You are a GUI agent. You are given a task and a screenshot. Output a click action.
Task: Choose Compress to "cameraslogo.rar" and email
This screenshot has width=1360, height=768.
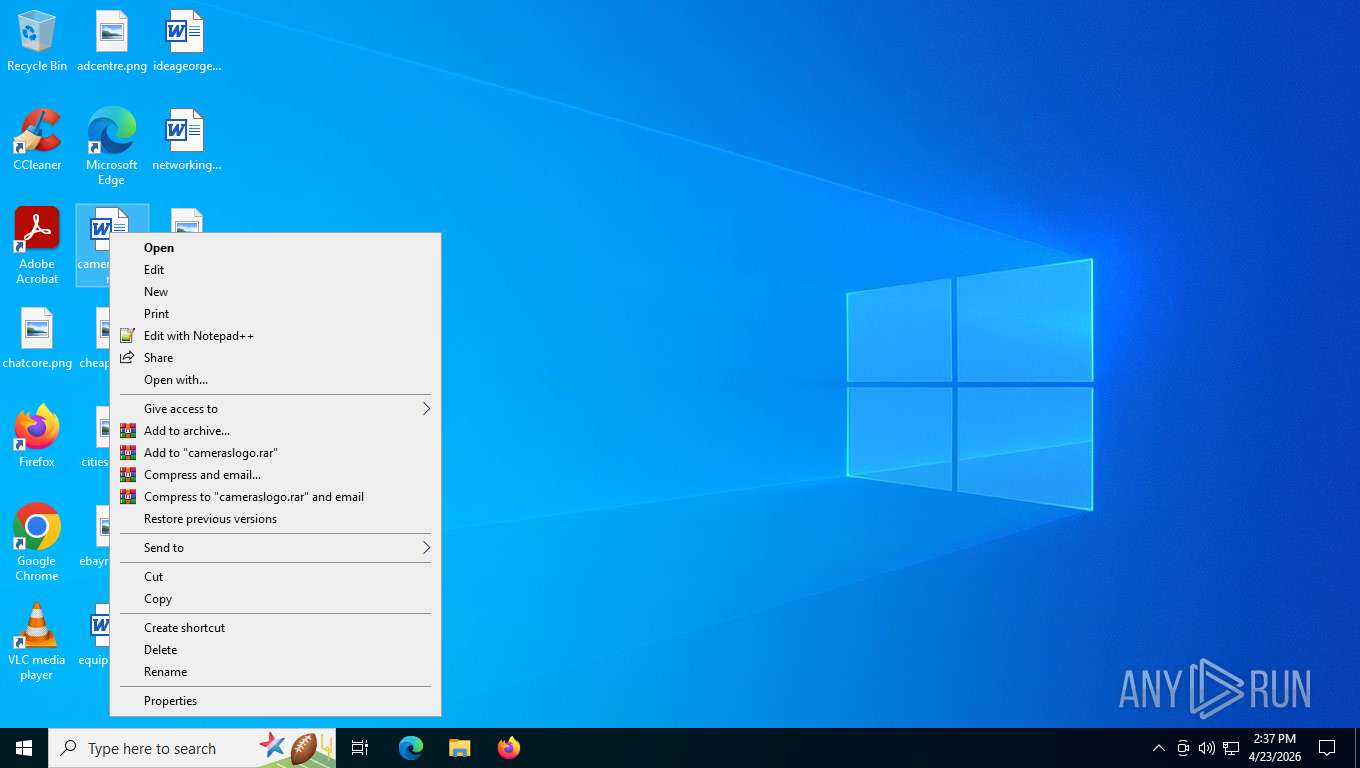[275, 497]
